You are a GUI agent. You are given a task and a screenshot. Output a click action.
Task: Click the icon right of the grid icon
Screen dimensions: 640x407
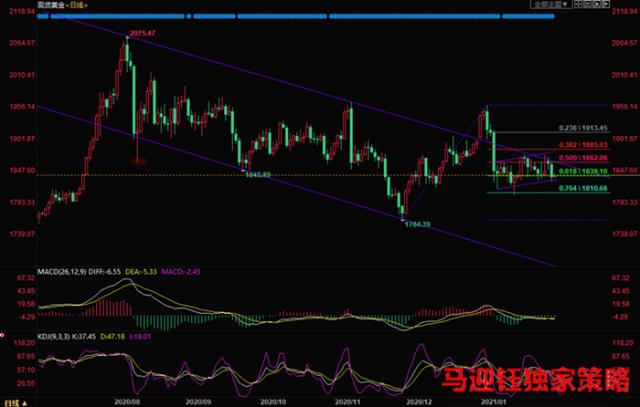(588, 4)
